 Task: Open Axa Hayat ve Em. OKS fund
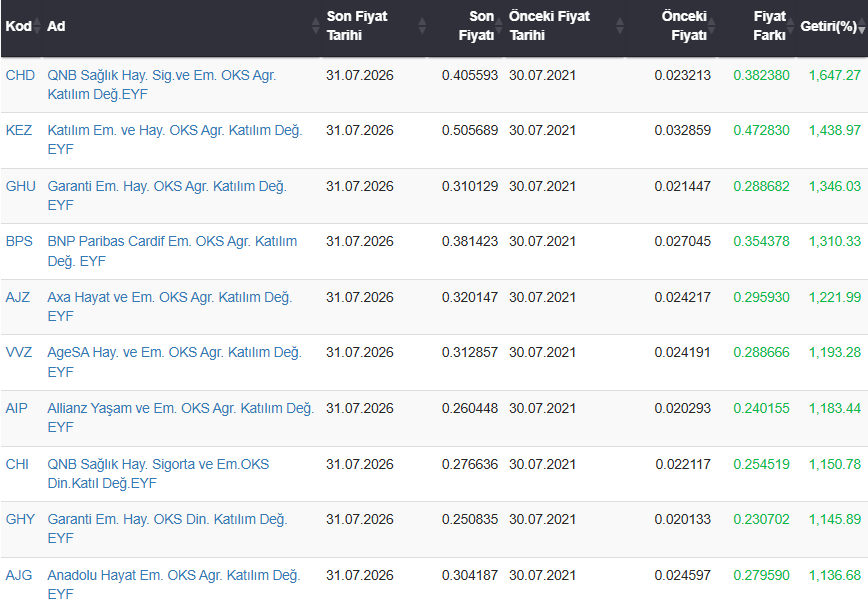169,307
